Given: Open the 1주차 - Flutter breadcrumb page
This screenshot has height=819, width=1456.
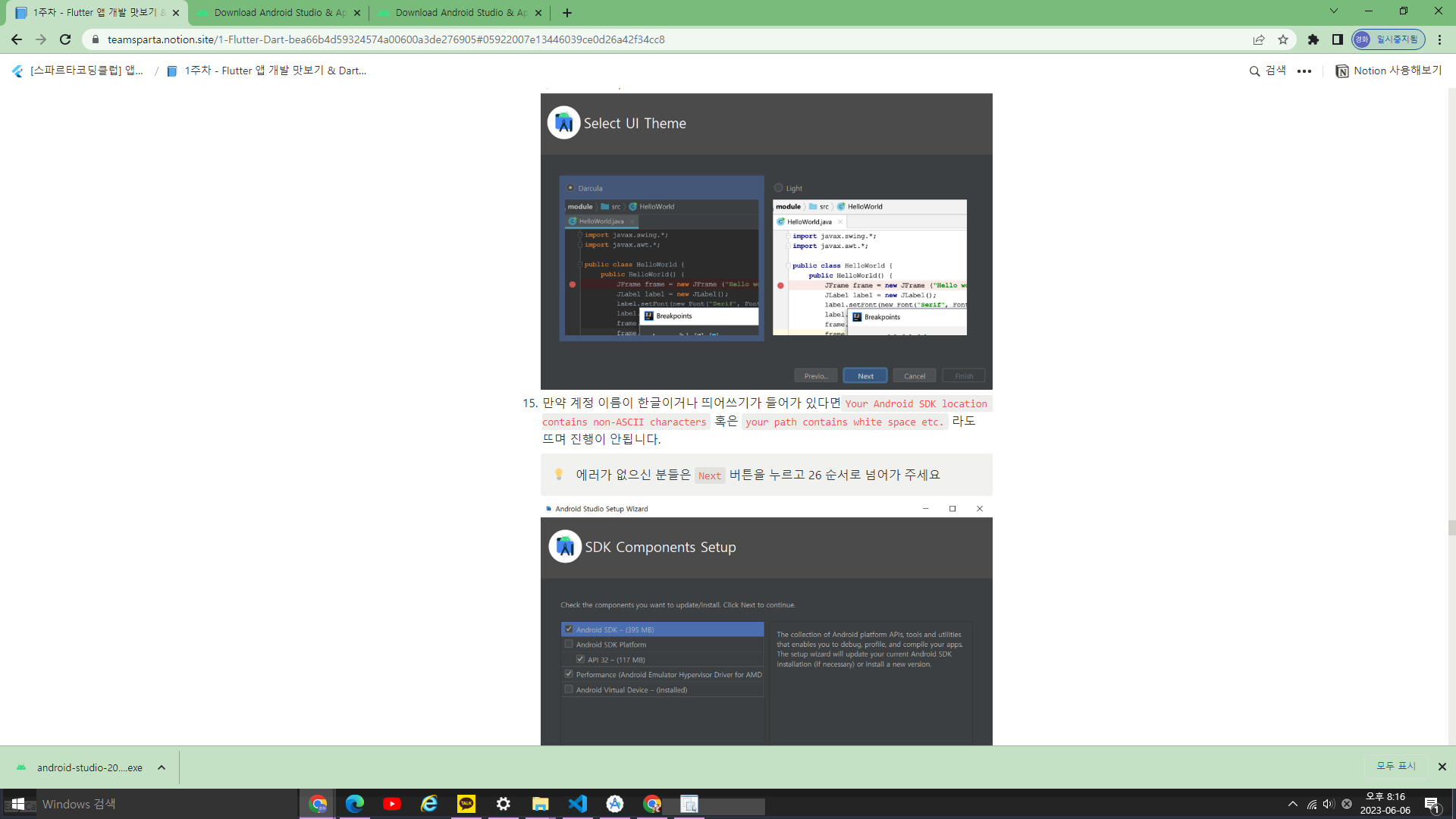Looking at the screenshot, I should click(x=266, y=71).
